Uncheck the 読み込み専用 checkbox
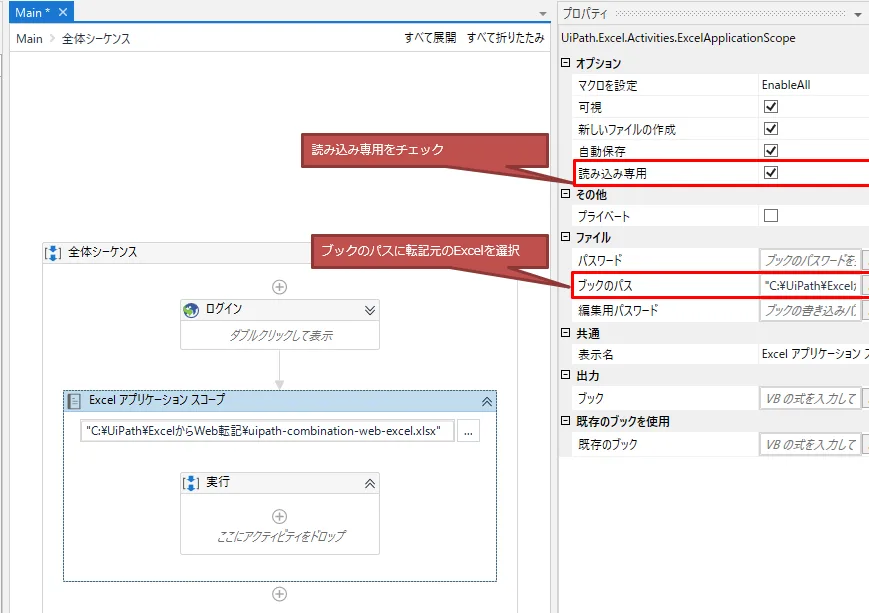Screen dimensions: 869x613 click(772, 172)
